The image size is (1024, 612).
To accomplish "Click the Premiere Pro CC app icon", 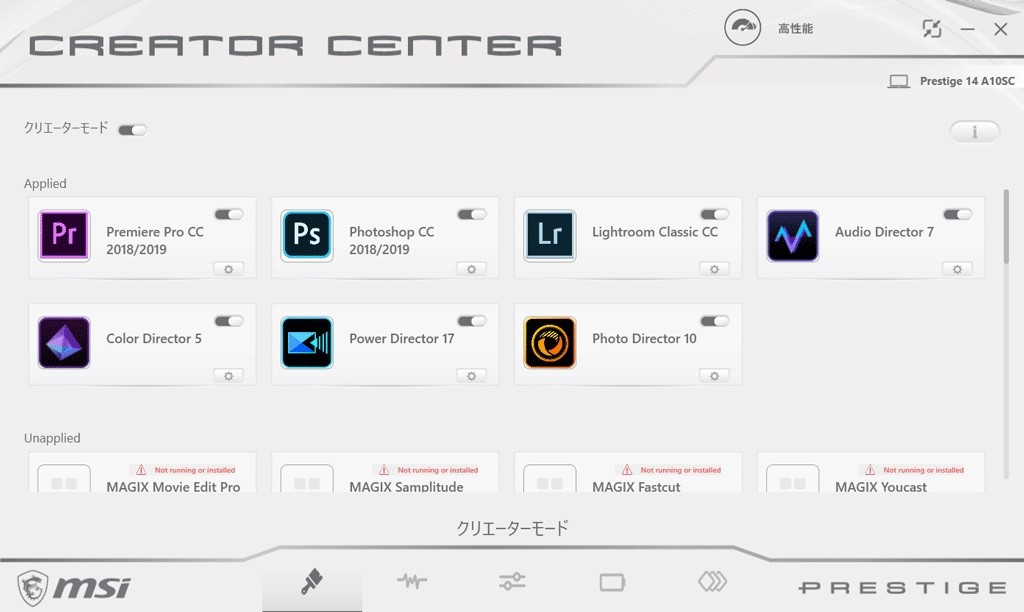I will click(64, 235).
